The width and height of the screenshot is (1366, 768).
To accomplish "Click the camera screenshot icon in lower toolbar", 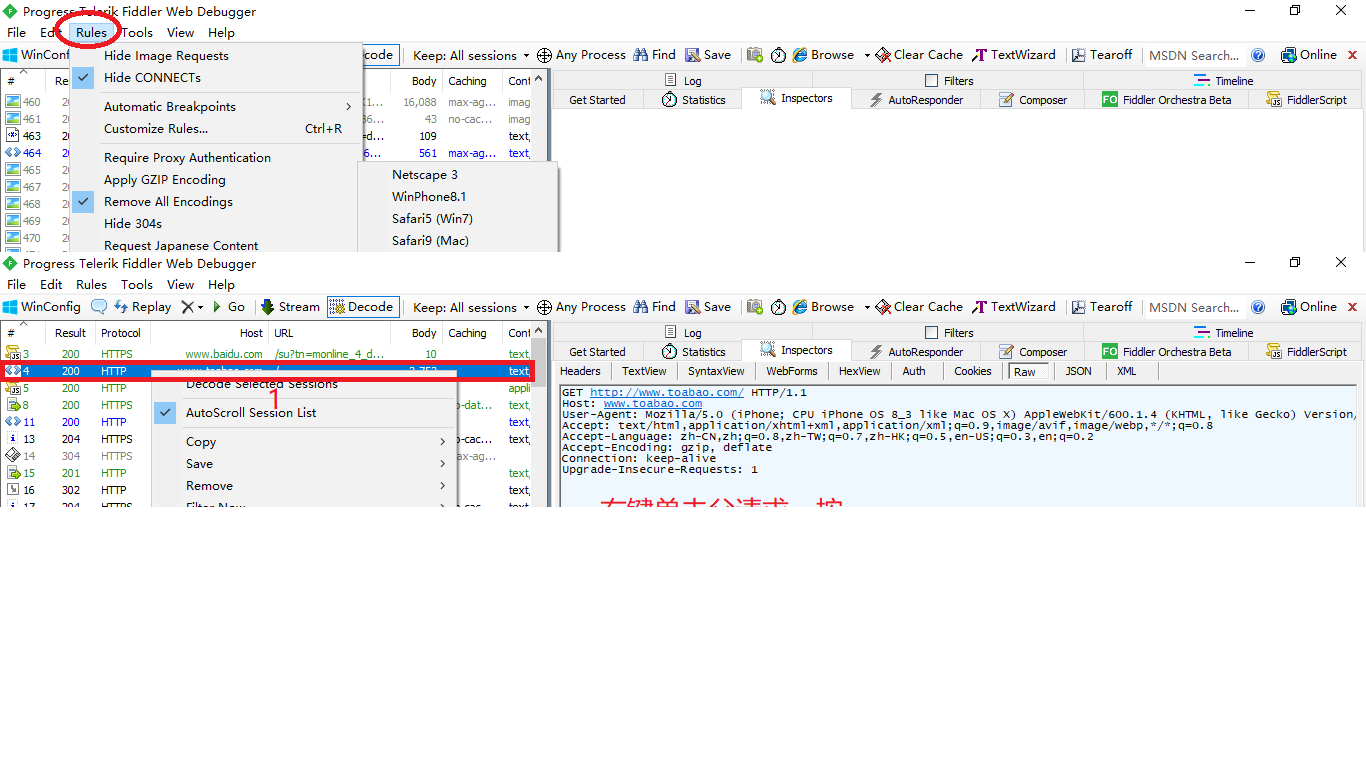I will [x=755, y=307].
